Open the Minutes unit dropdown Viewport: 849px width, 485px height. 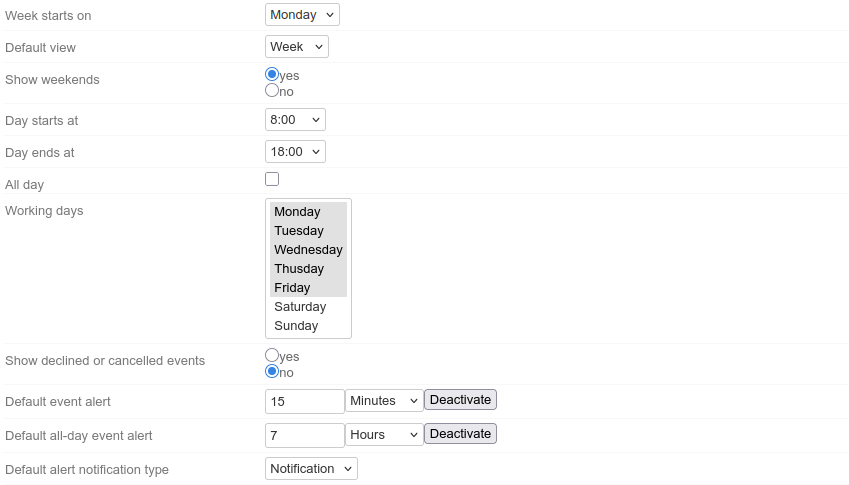tap(385, 401)
